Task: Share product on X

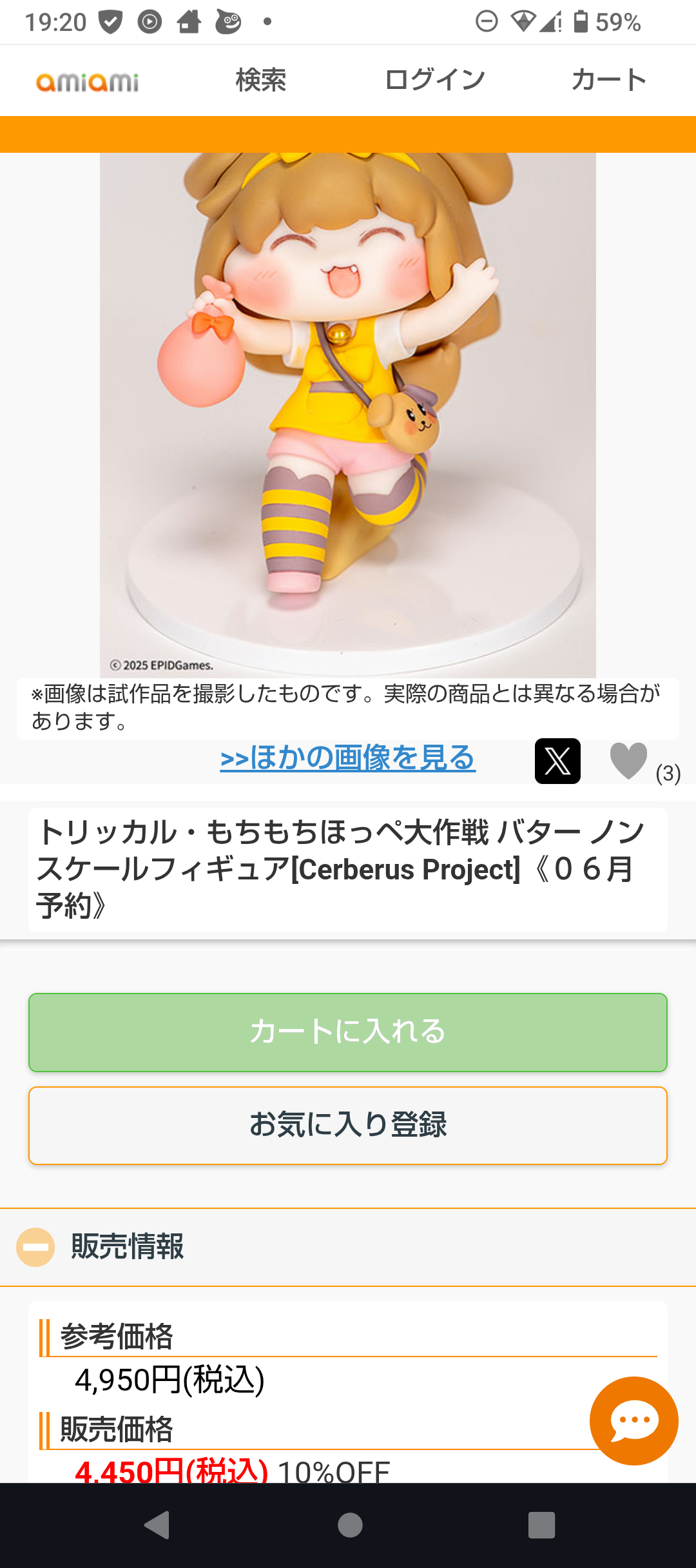Action: click(557, 761)
